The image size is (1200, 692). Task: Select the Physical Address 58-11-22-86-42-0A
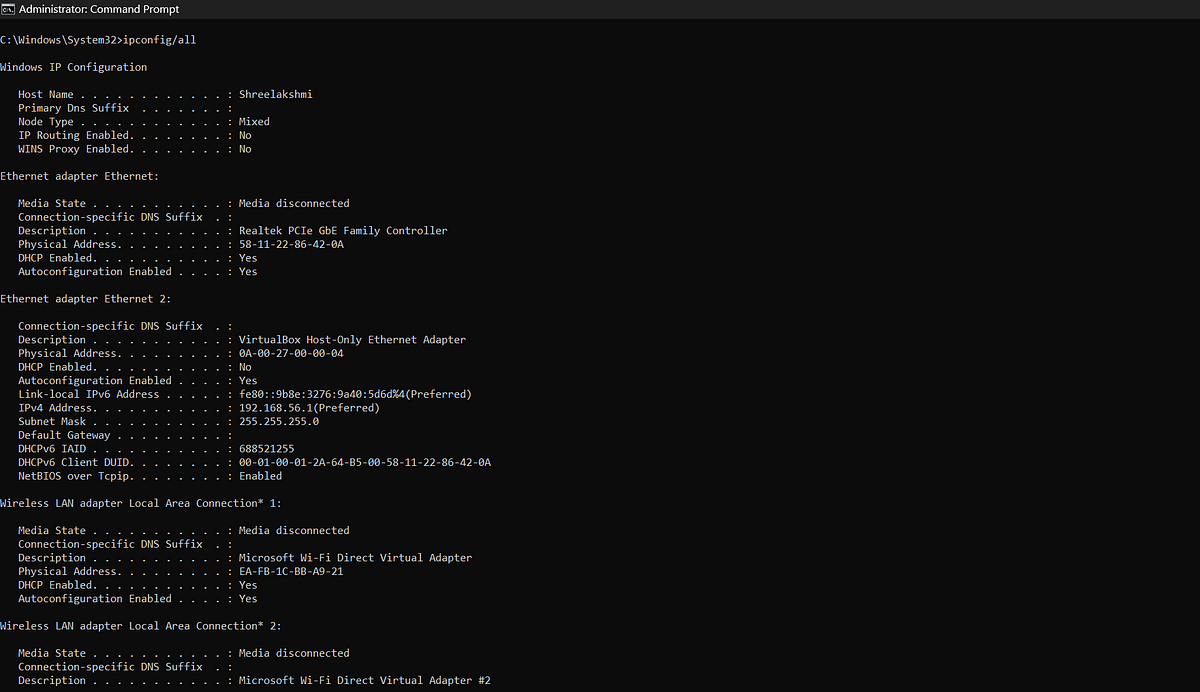[290, 244]
